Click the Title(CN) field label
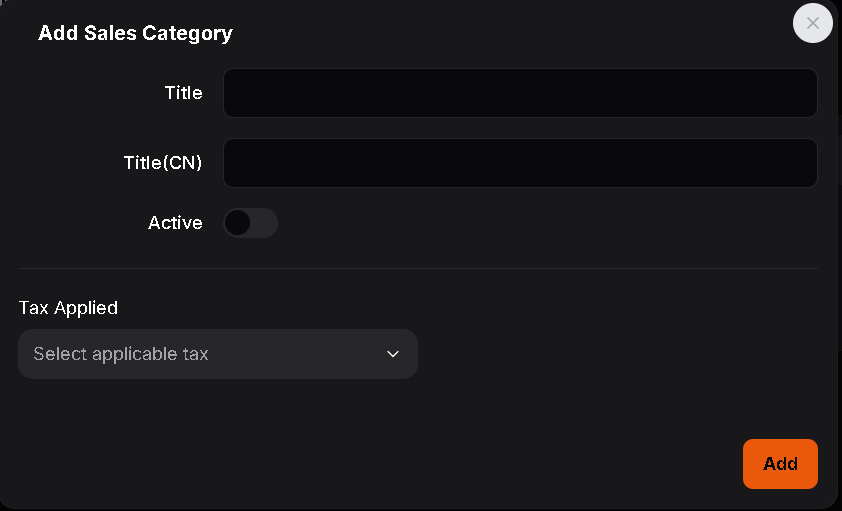Viewport: 842px width, 511px height. 163,163
